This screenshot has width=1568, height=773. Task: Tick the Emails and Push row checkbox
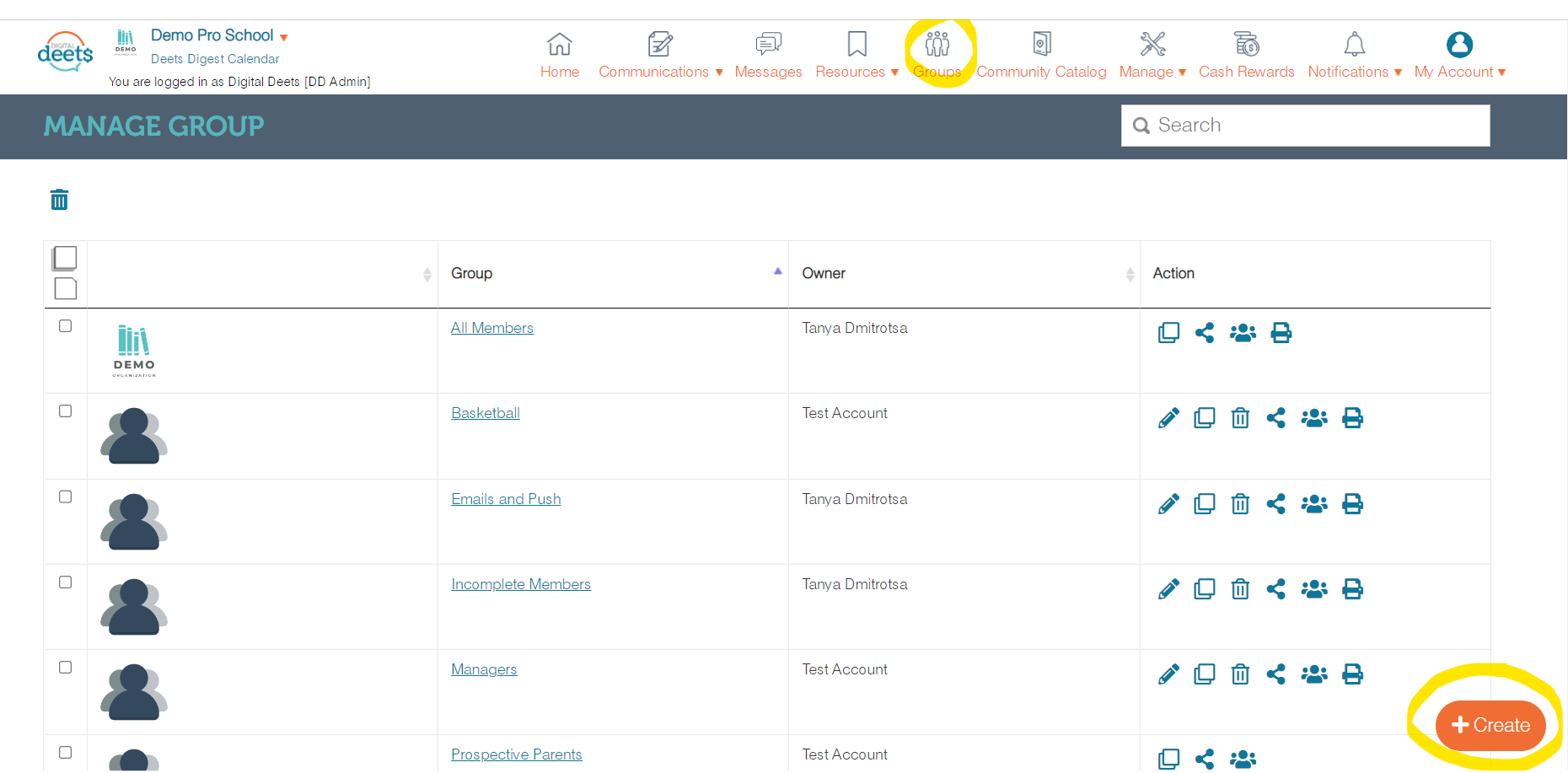click(65, 497)
